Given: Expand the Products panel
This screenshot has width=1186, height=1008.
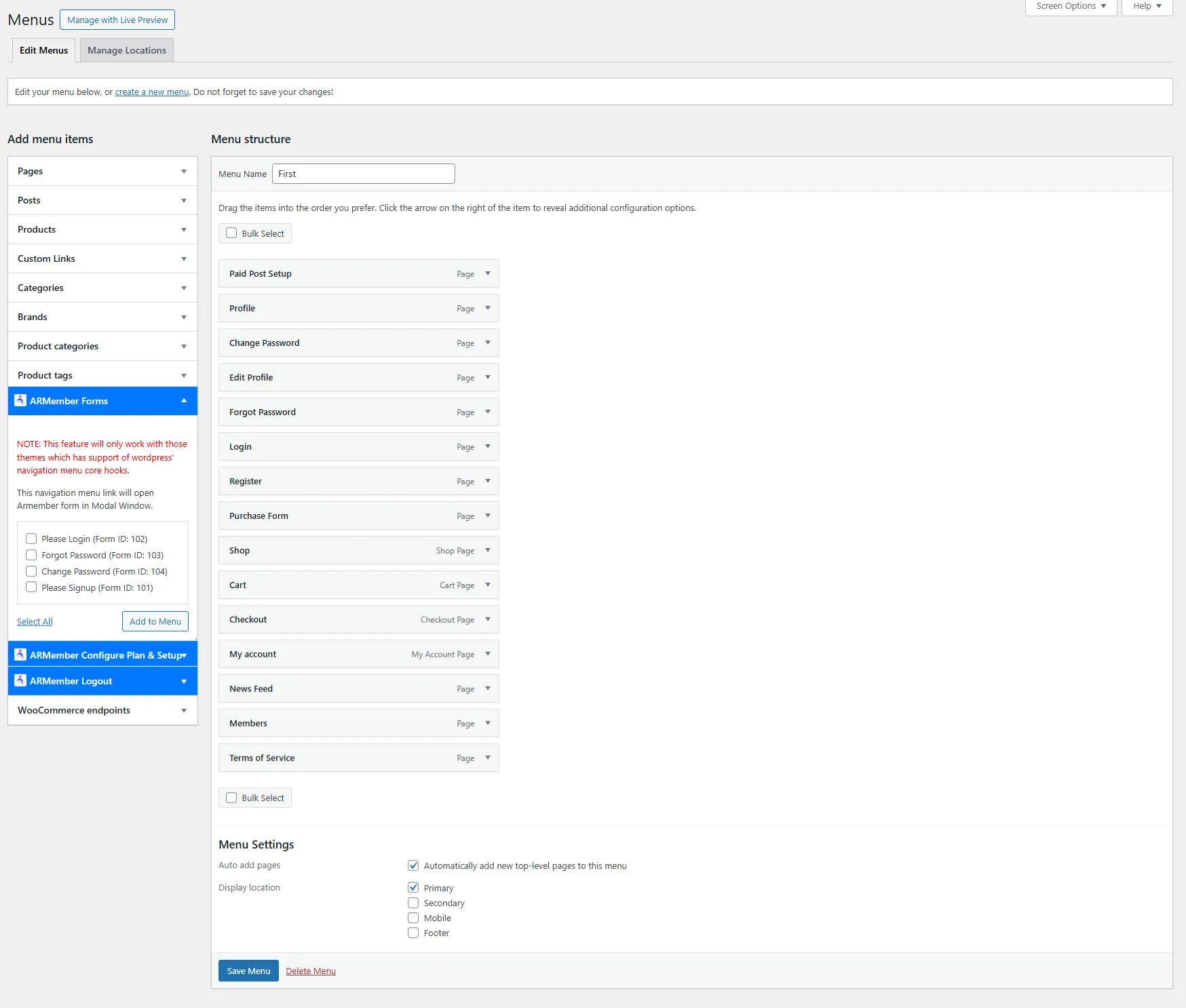Looking at the screenshot, I should (x=183, y=229).
